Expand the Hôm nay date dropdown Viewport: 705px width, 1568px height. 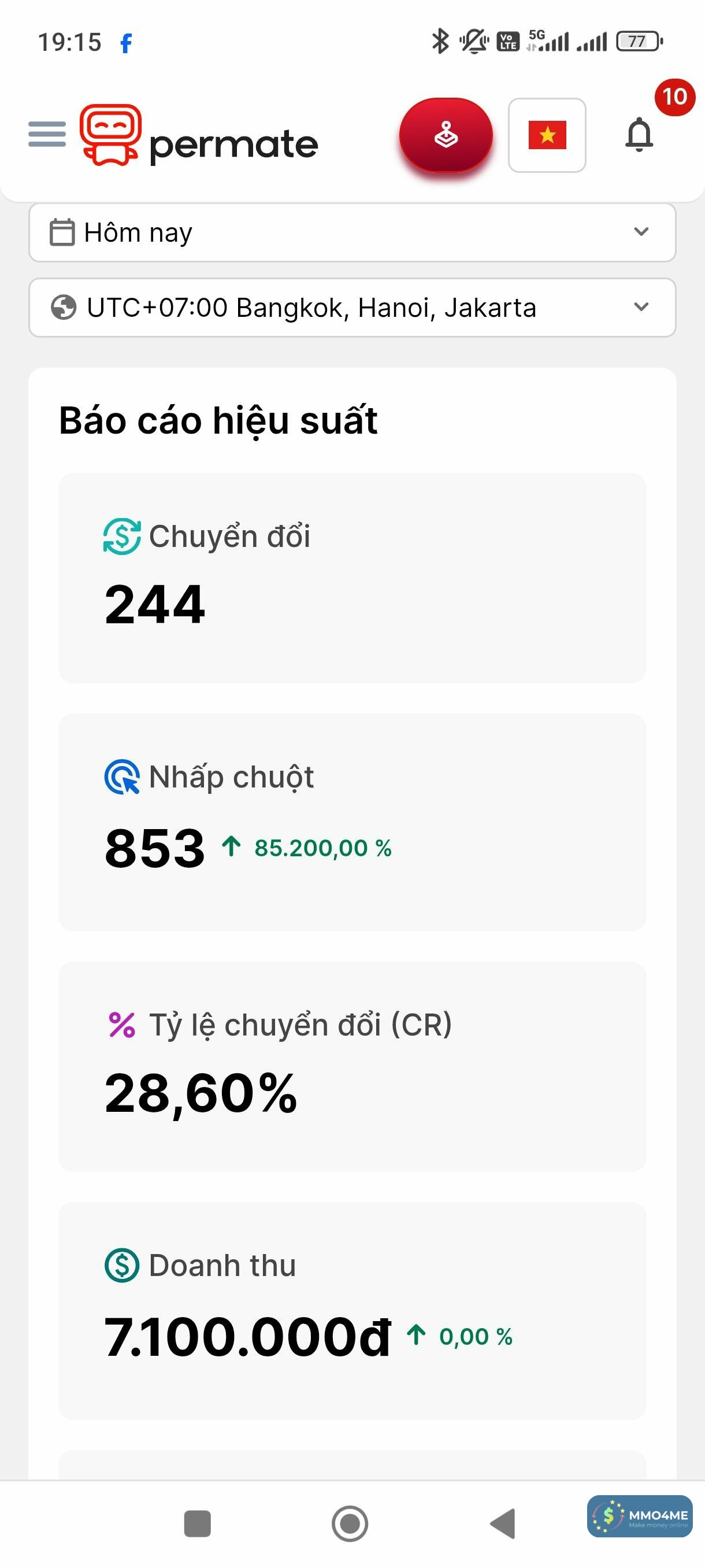coord(640,232)
